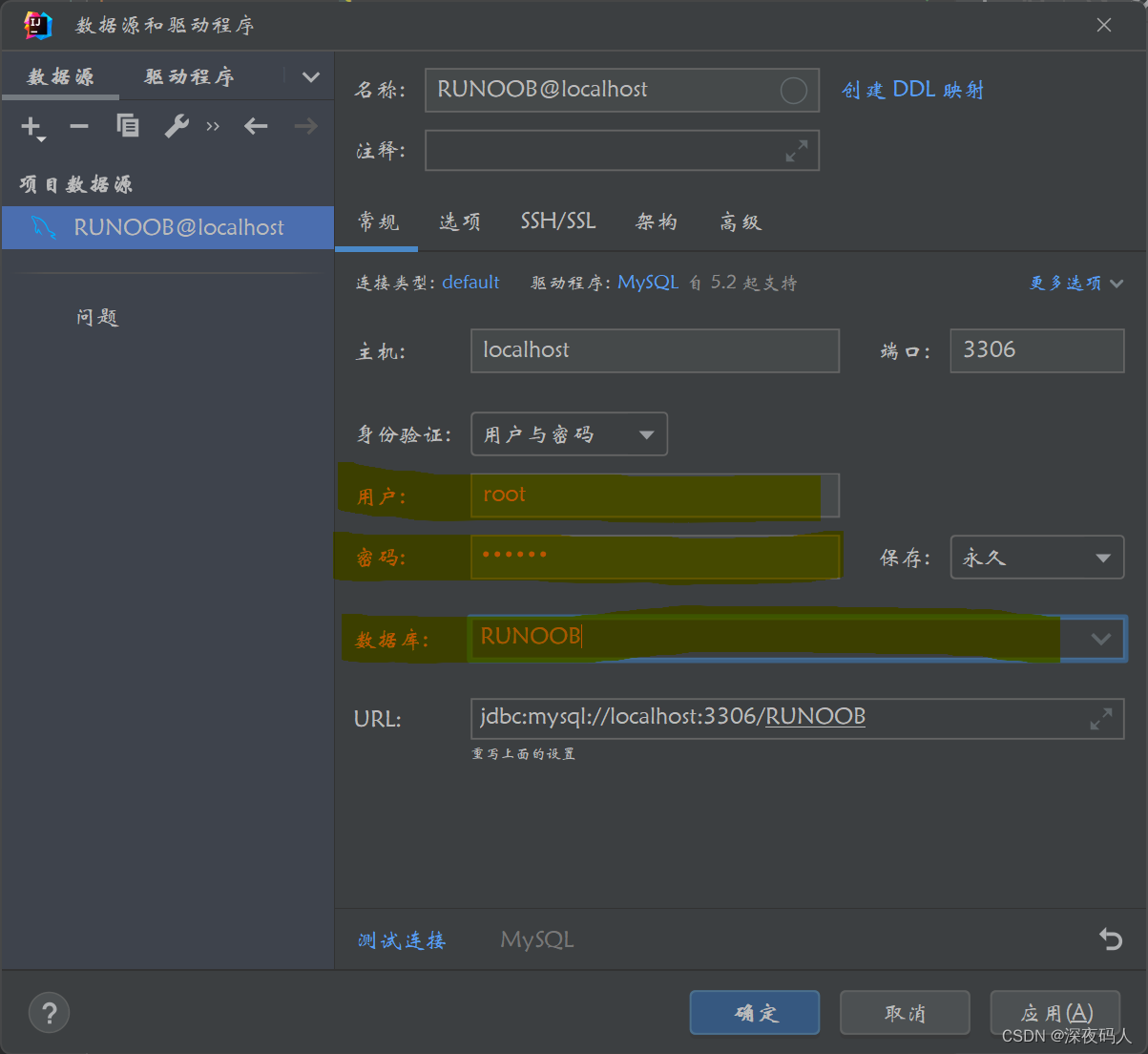Click the 名称 input field
The height and width of the screenshot is (1054, 1148).
point(622,90)
